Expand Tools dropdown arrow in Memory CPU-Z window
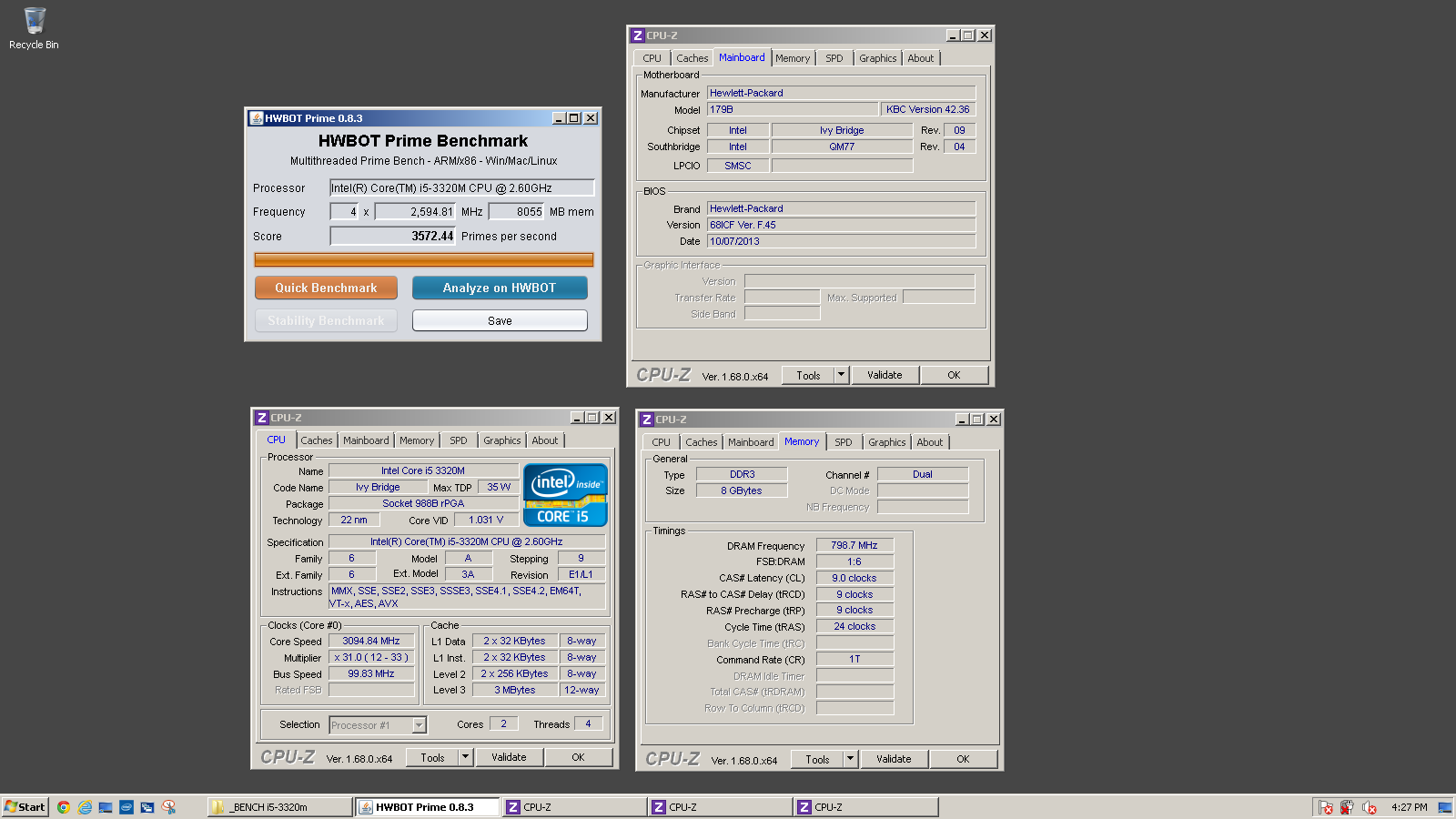Viewport: 1456px width, 819px height. tap(850, 759)
